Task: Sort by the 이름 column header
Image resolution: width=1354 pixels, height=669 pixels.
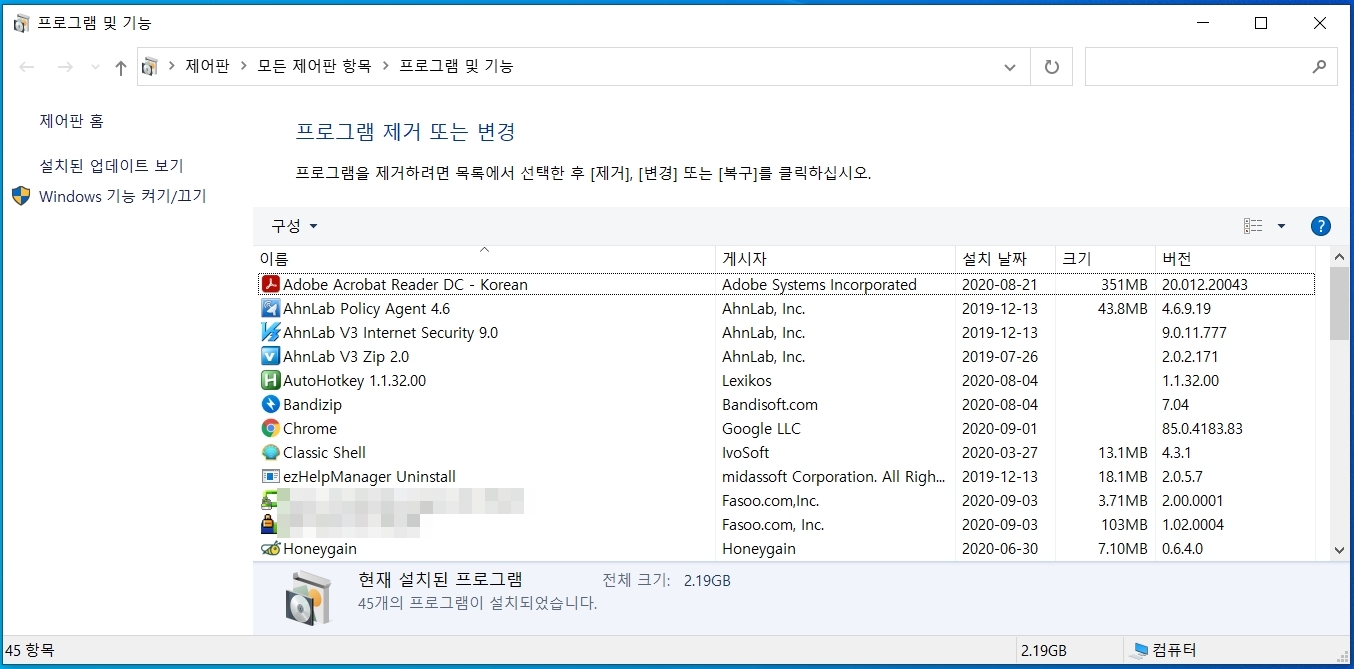Action: point(485,258)
